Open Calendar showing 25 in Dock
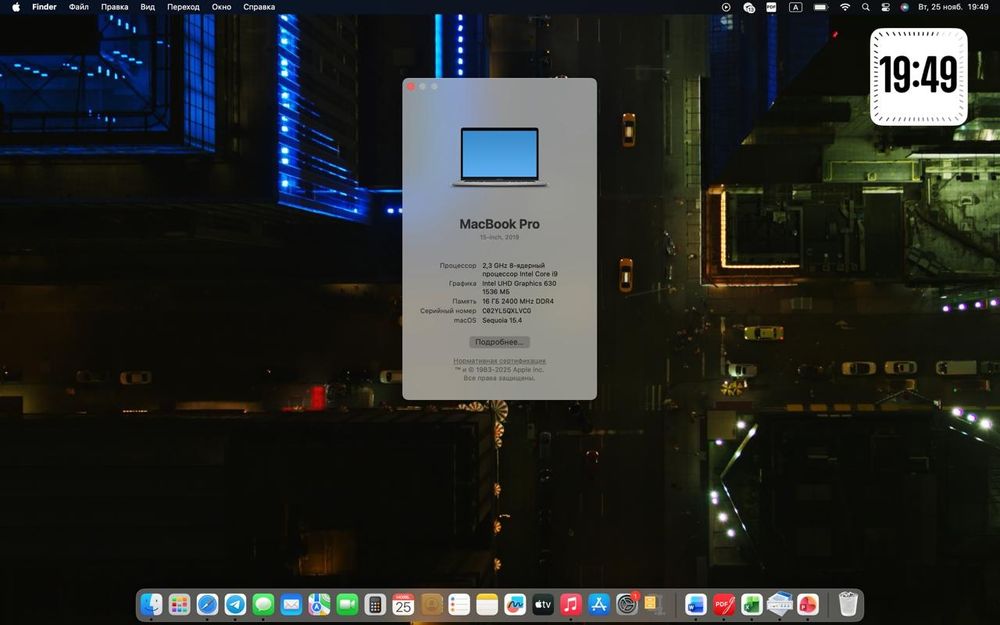Screen dimensions: 1000x625 point(403,604)
